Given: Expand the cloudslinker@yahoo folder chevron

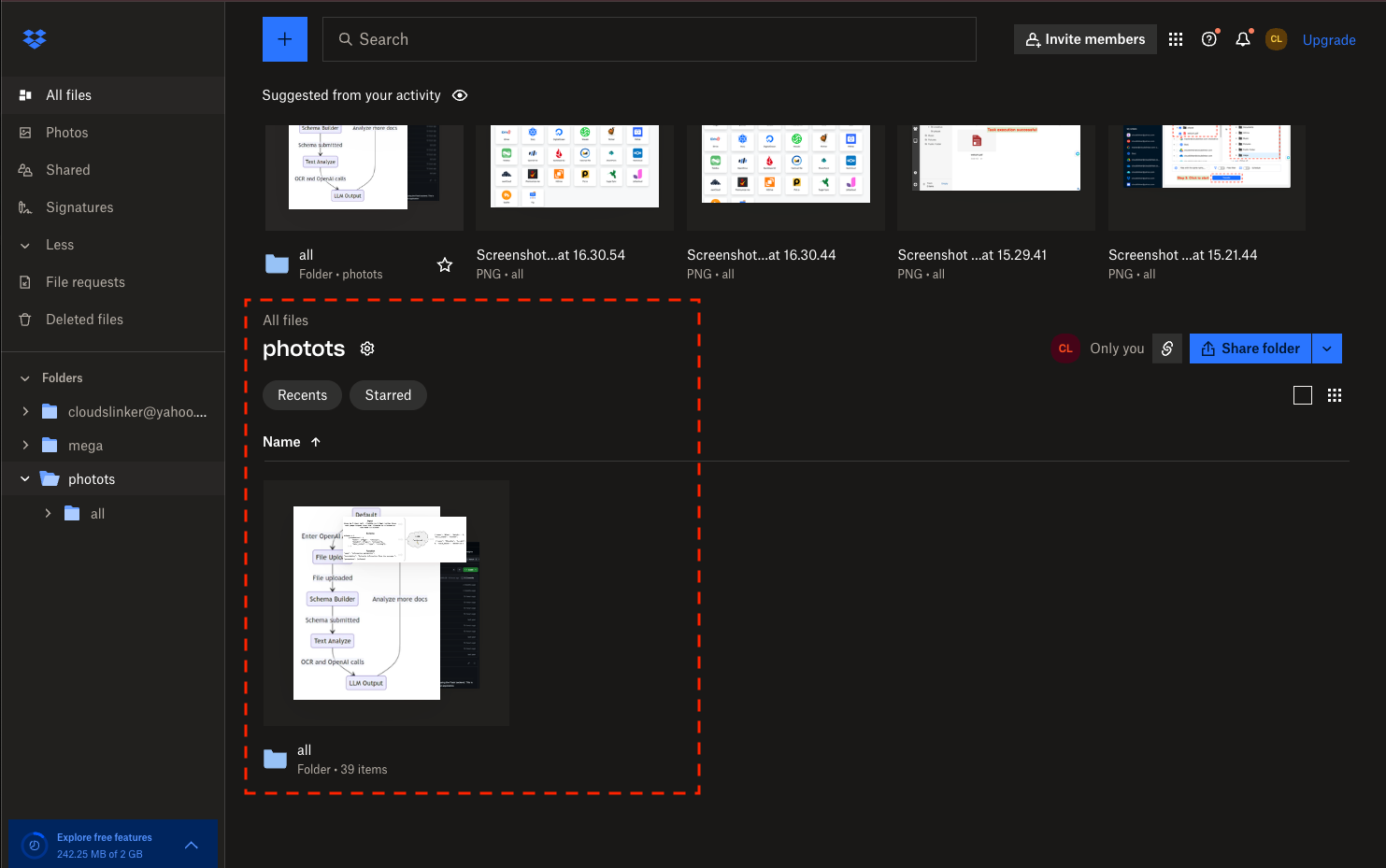Looking at the screenshot, I should [x=25, y=412].
